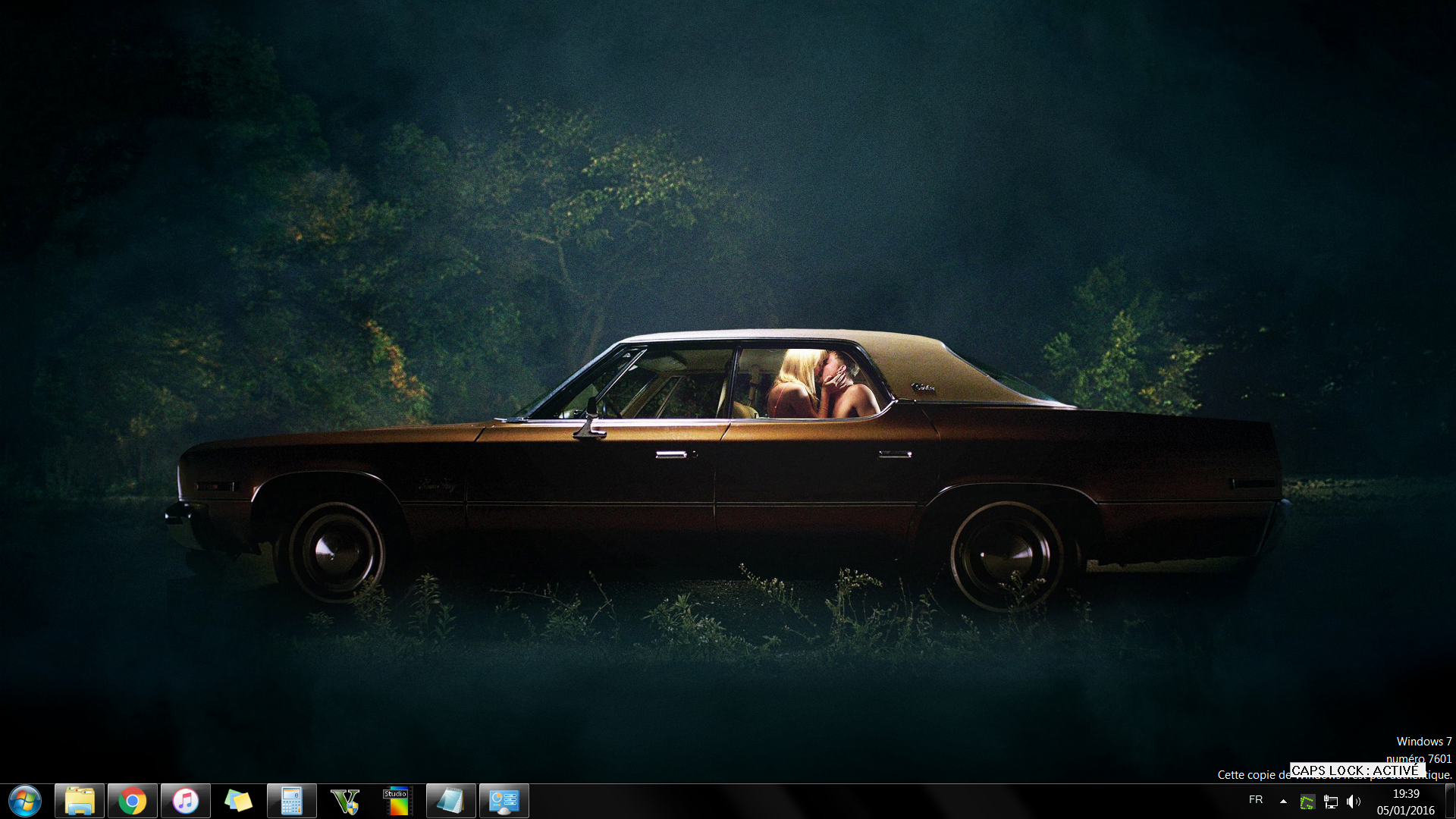Click the Show Desktop strip
This screenshot has height=819, width=1456.
1450,801
